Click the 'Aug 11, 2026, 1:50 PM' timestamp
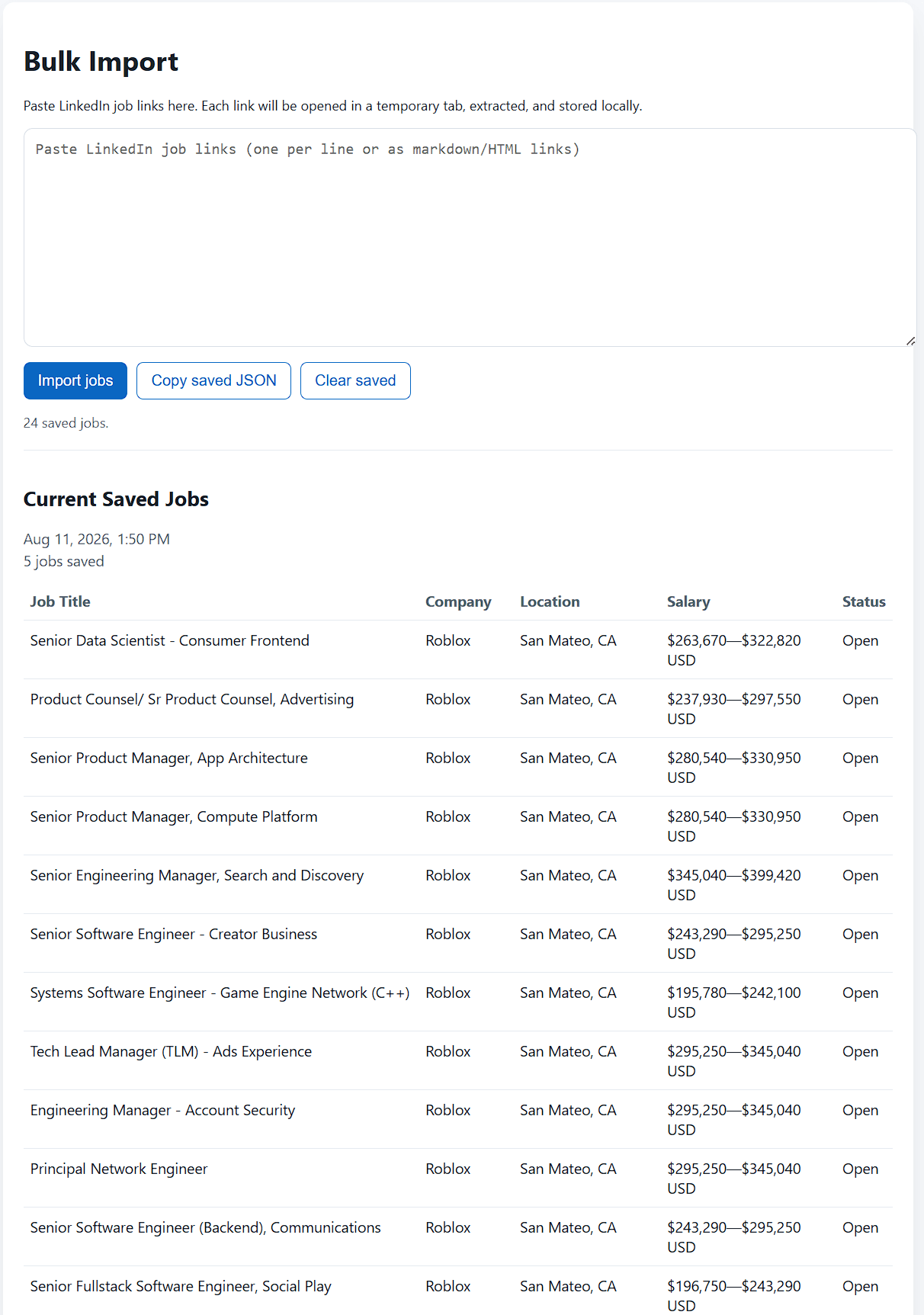The image size is (924, 1315). [97, 539]
